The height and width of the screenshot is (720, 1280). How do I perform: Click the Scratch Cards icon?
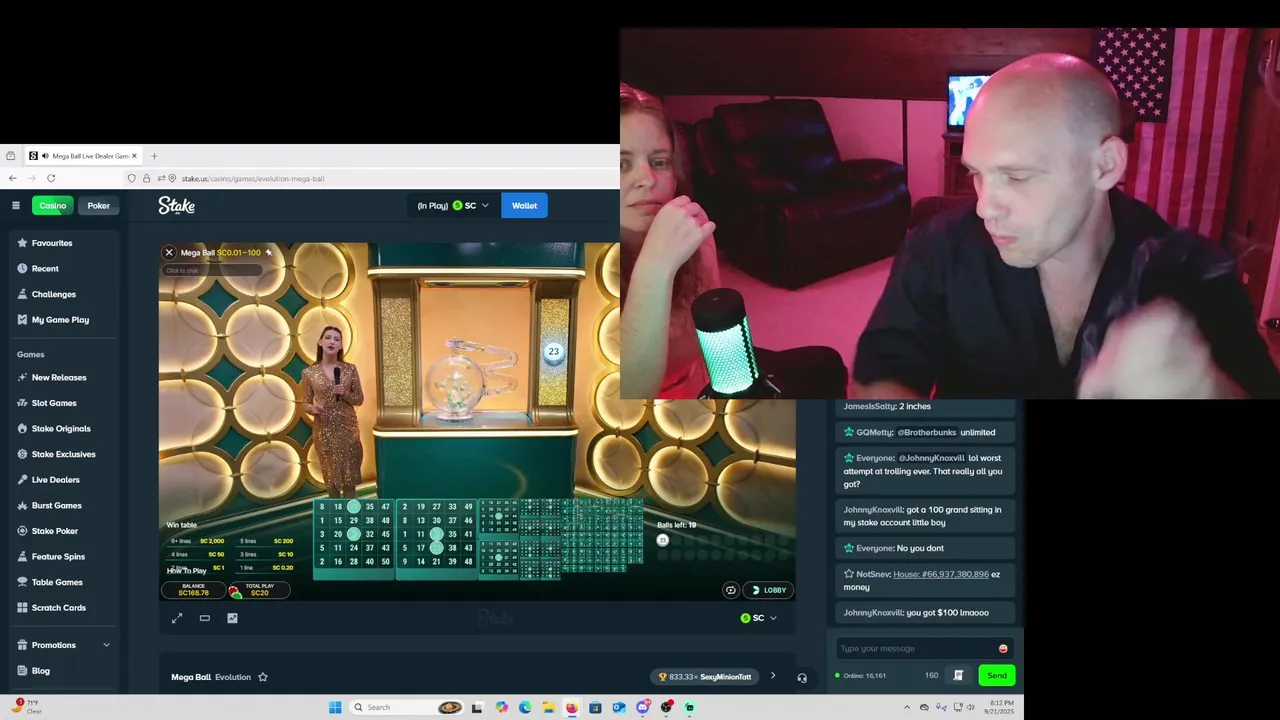pyautogui.click(x=22, y=608)
